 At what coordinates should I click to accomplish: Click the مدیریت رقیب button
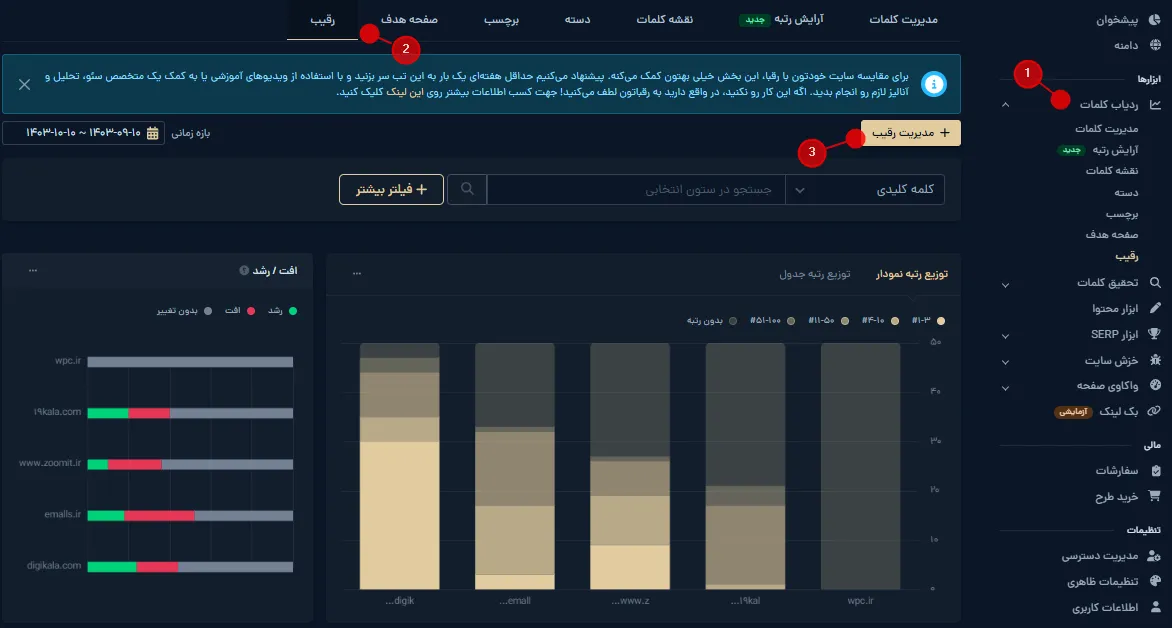pos(910,133)
